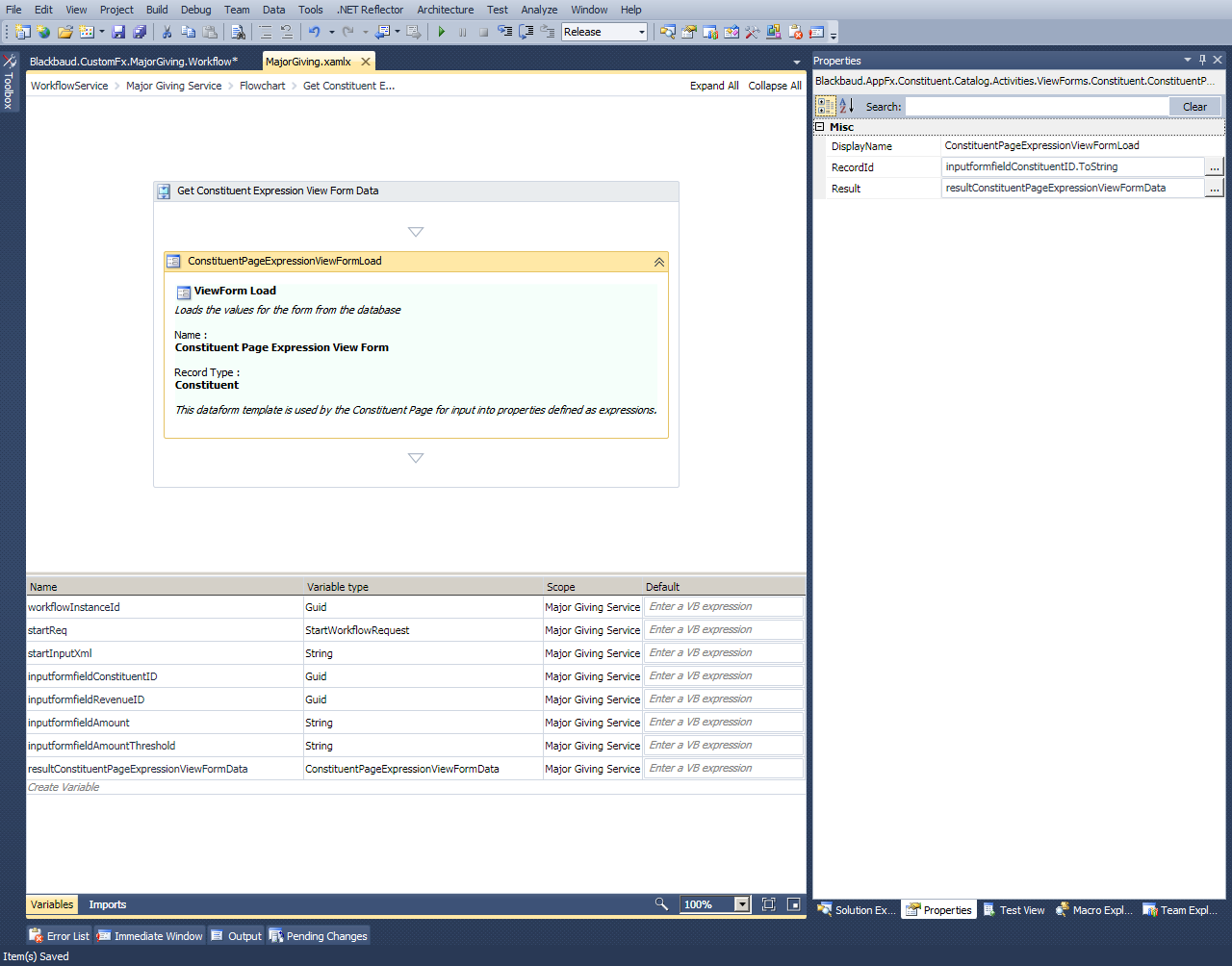Sort properties alphabetically with A-Z icon
Image resolution: width=1232 pixels, height=966 pixels.
tap(846, 106)
